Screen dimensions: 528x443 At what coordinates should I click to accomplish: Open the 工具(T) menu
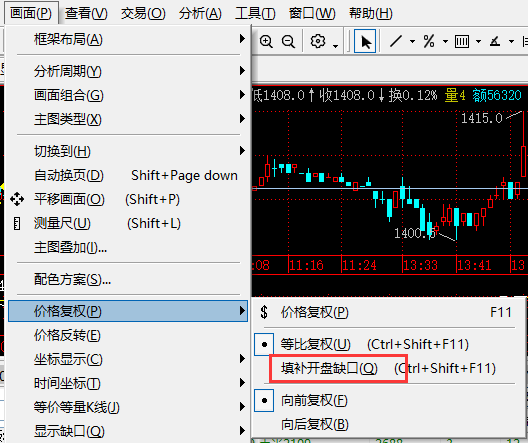tap(255, 13)
